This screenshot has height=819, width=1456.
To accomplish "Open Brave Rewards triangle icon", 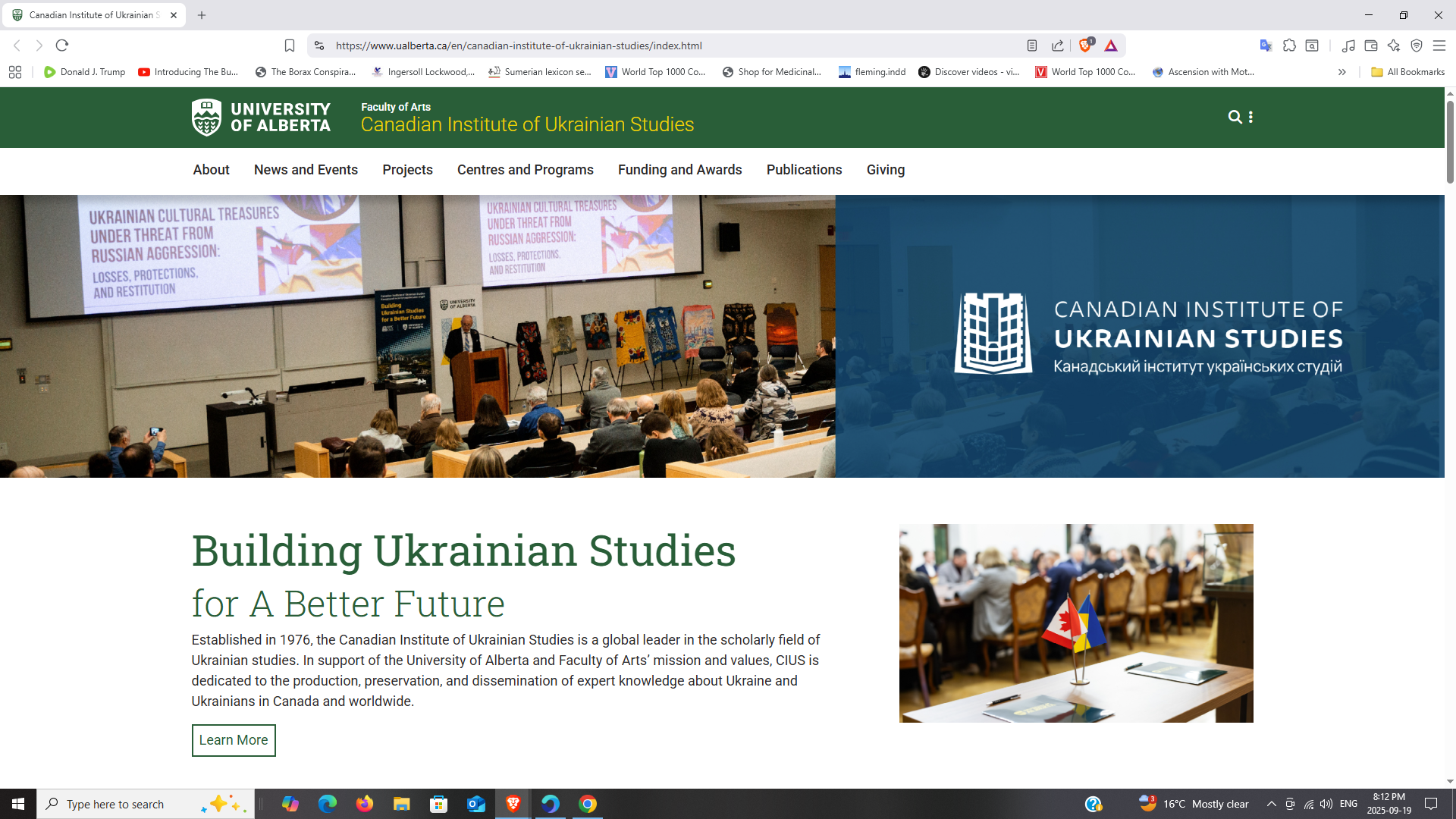I will tap(1111, 45).
